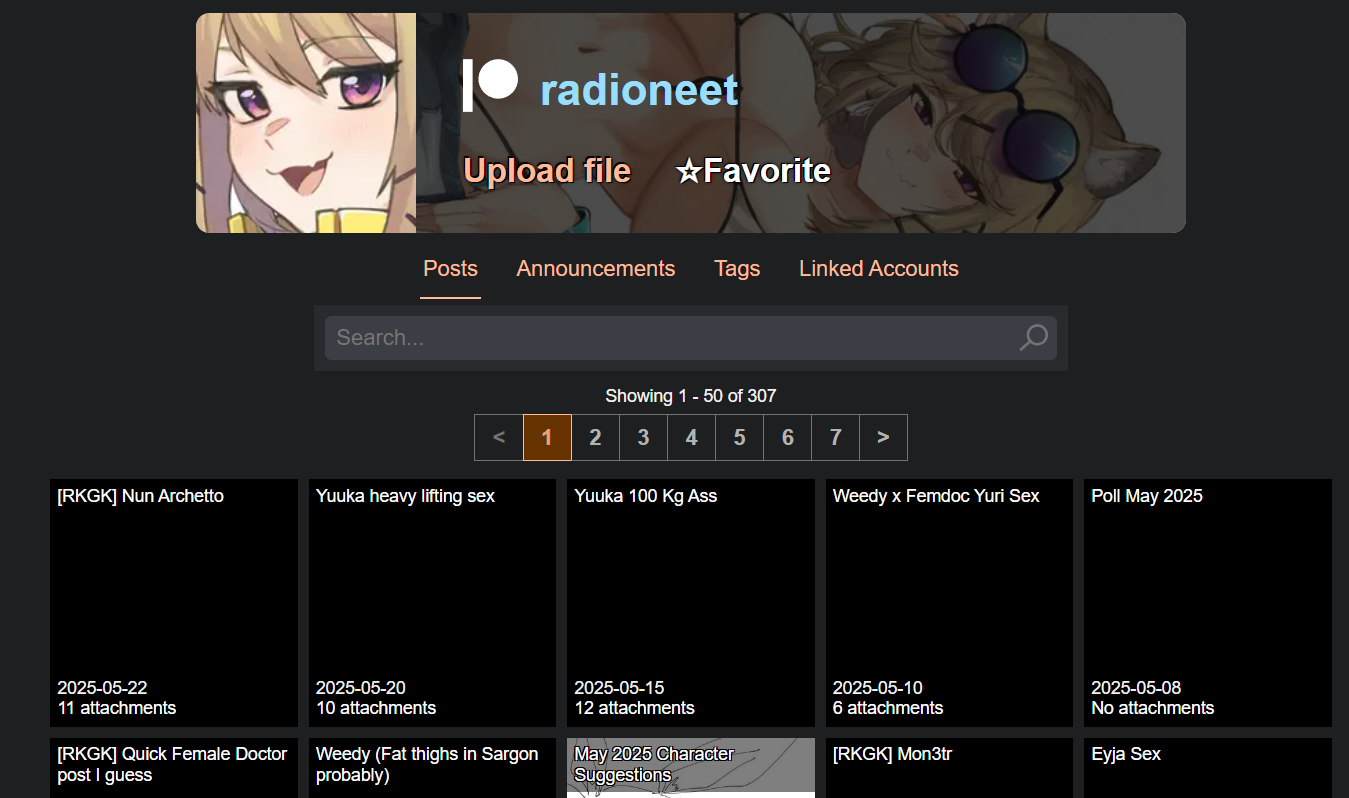The image size is (1349, 798).
Task: Open the May 2025 Character Suggestions post
Action: 691,768
